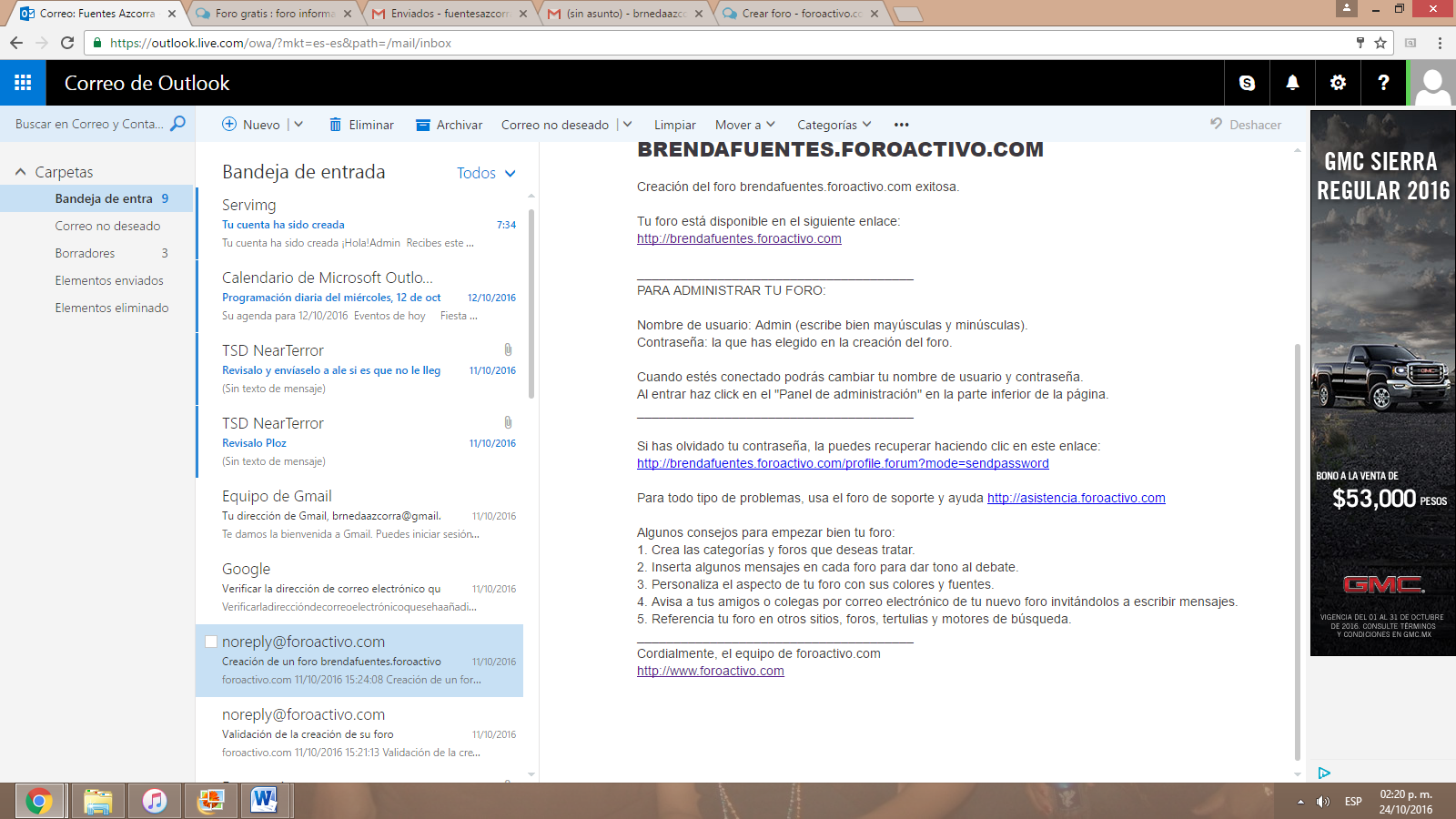Open the settings gear menu
The height and width of the screenshot is (819, 1456).
coord(1338,83)
